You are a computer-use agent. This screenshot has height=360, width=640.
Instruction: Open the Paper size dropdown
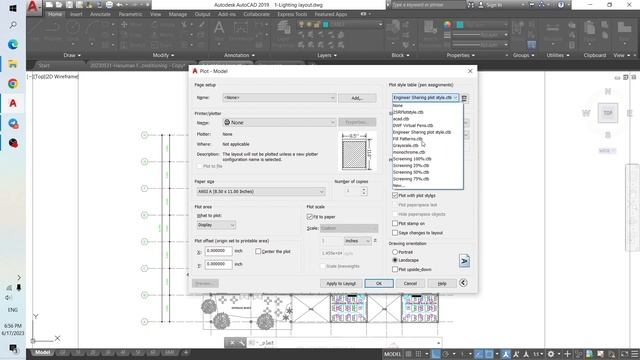pos(321,191)
